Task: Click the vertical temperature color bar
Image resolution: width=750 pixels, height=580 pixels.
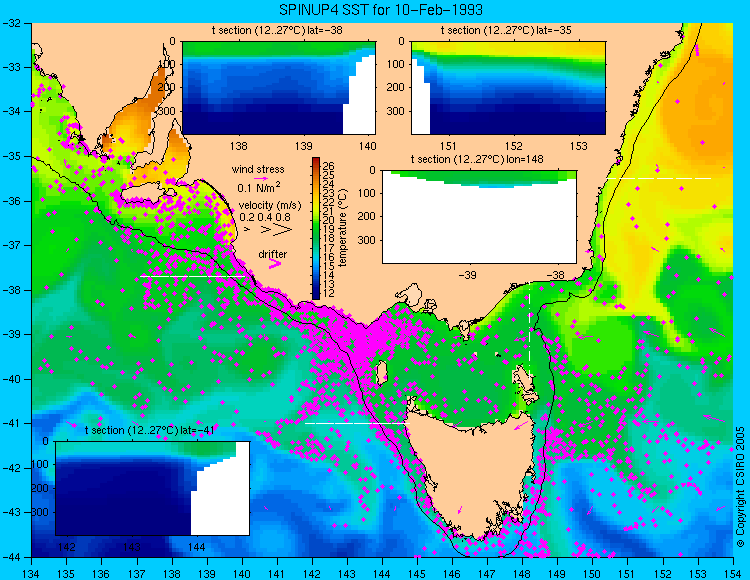Action: [316, 229]
